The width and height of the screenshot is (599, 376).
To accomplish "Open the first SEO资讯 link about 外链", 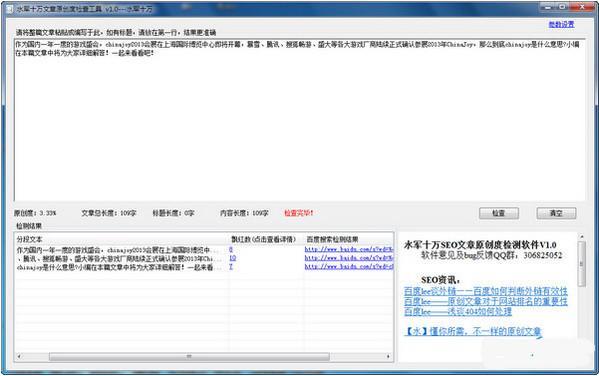I will [486, 292].
